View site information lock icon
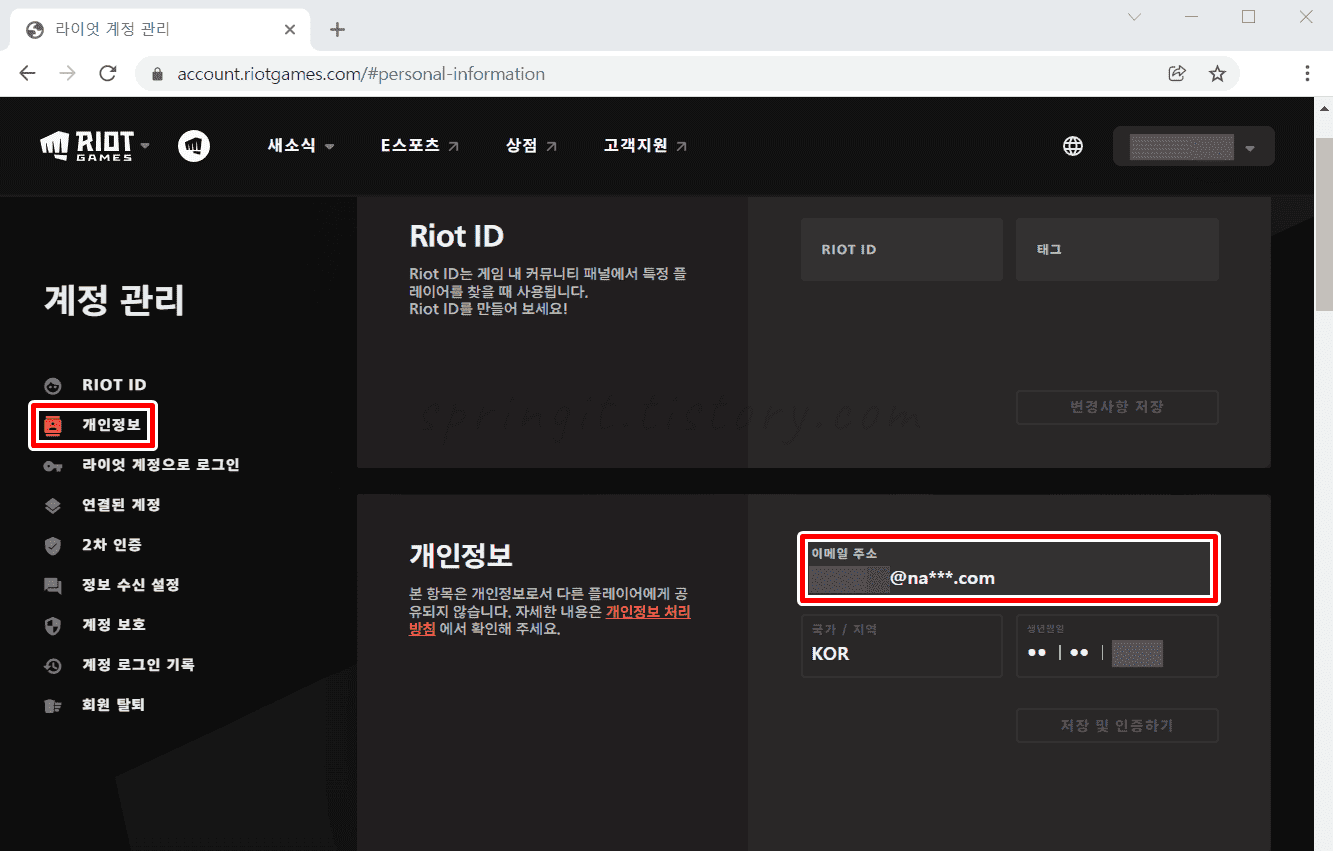1333x851 pixels. [156, 74]
